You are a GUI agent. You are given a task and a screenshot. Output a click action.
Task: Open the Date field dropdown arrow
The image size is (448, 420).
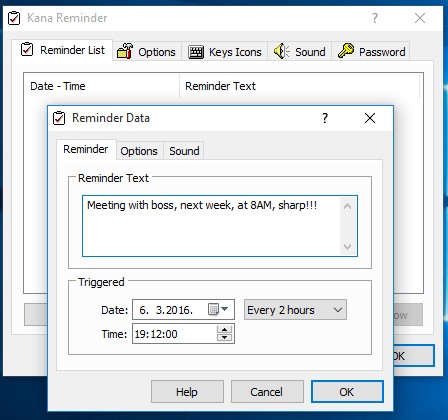225,309
